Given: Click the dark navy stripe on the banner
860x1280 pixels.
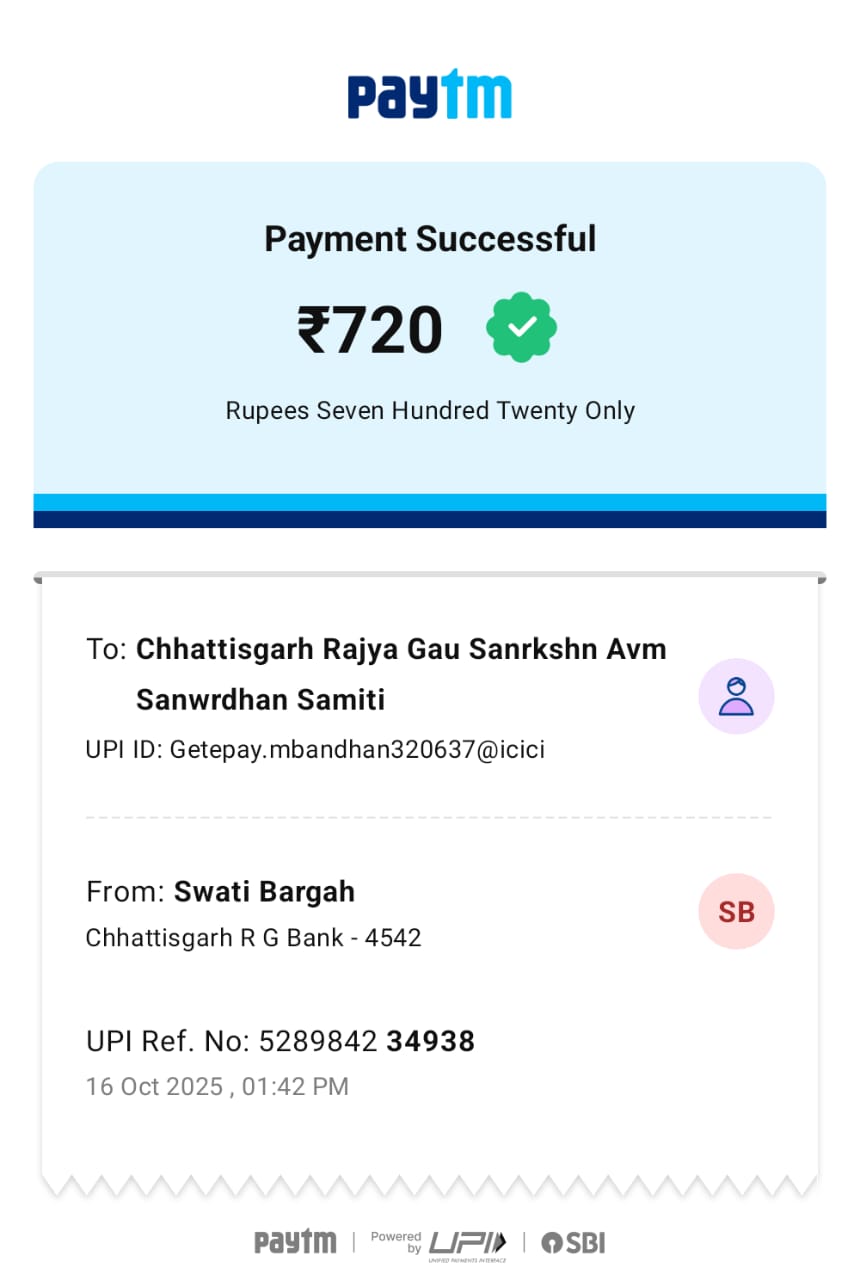Looking at the screenshot, I should click(x=430, y=519).
